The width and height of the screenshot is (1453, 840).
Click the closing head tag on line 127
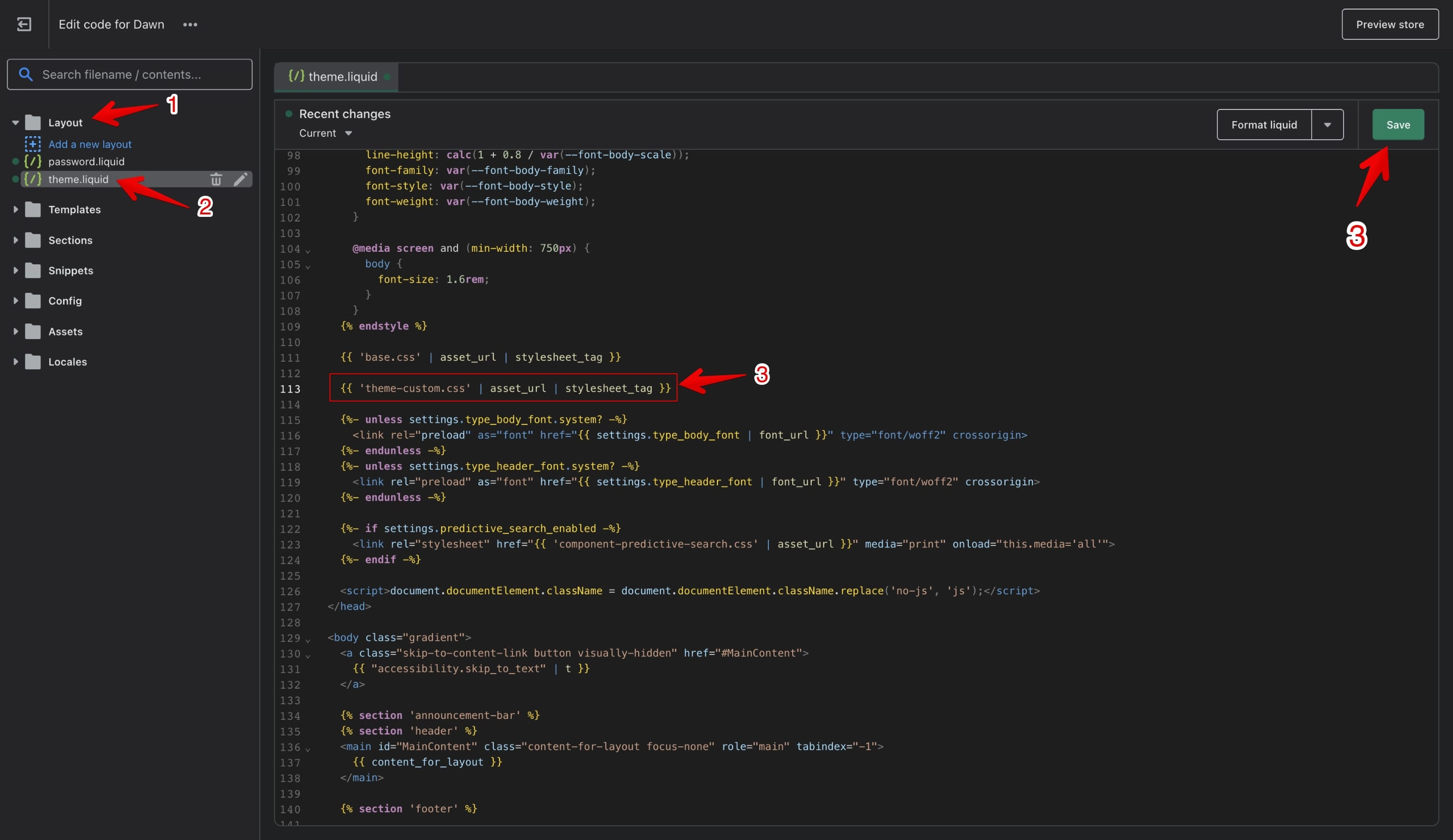tap(350, 606)
